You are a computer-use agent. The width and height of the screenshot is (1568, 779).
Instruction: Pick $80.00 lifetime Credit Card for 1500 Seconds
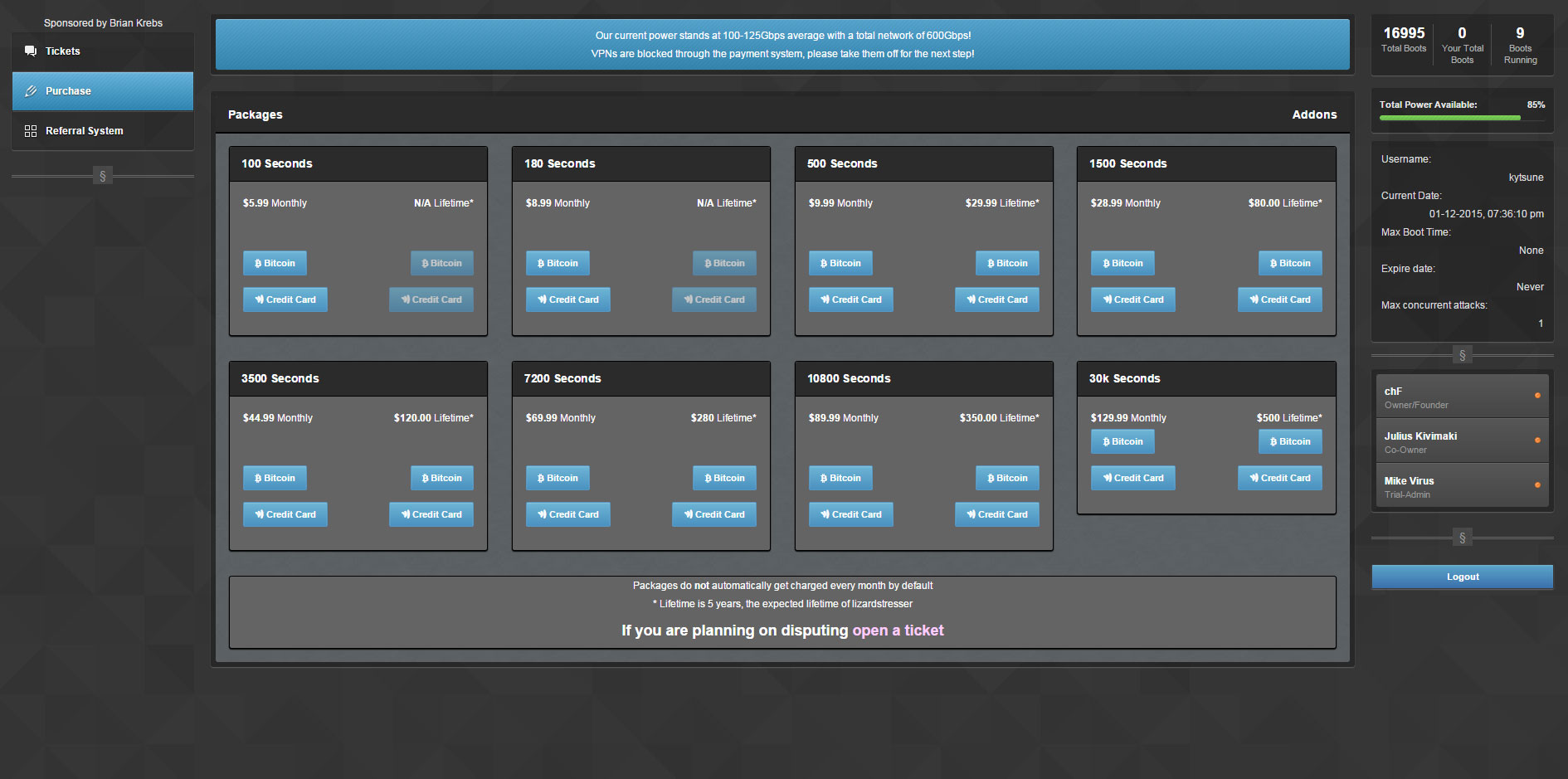click(x=1280, y=299)
